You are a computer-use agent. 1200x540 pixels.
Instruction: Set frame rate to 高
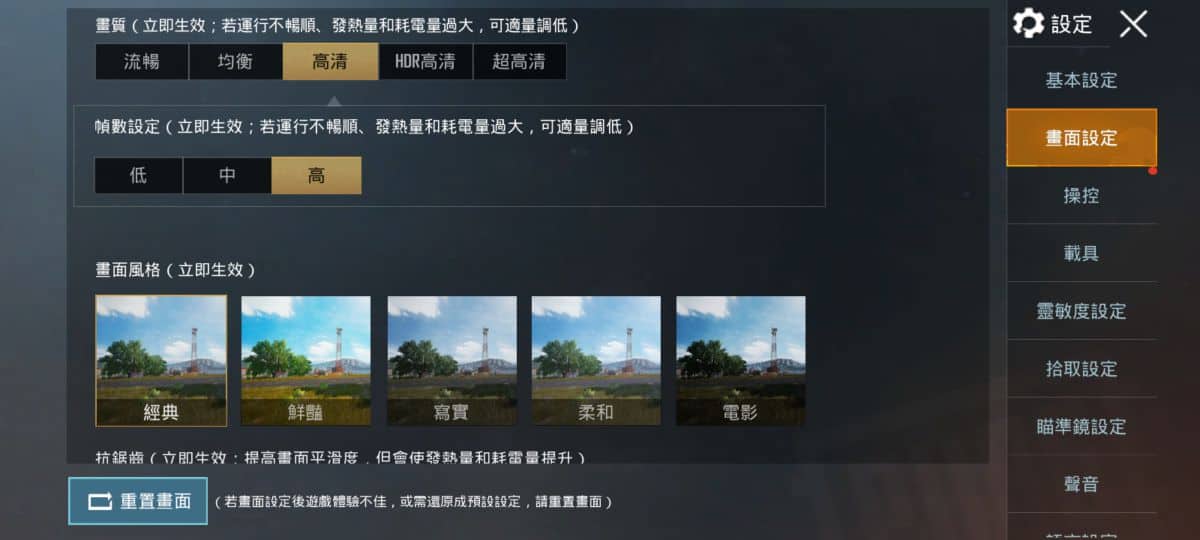pos(316,175)
